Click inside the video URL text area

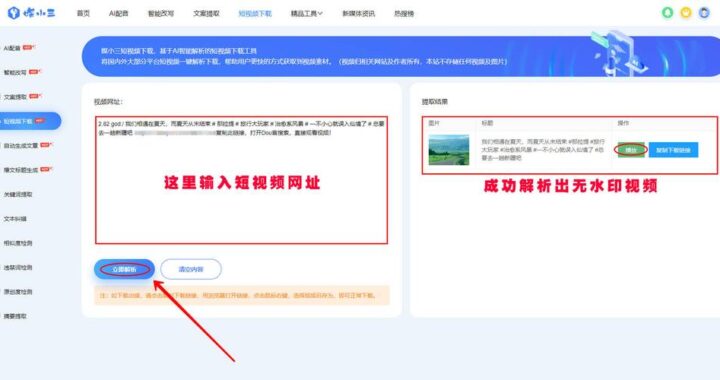242,180
